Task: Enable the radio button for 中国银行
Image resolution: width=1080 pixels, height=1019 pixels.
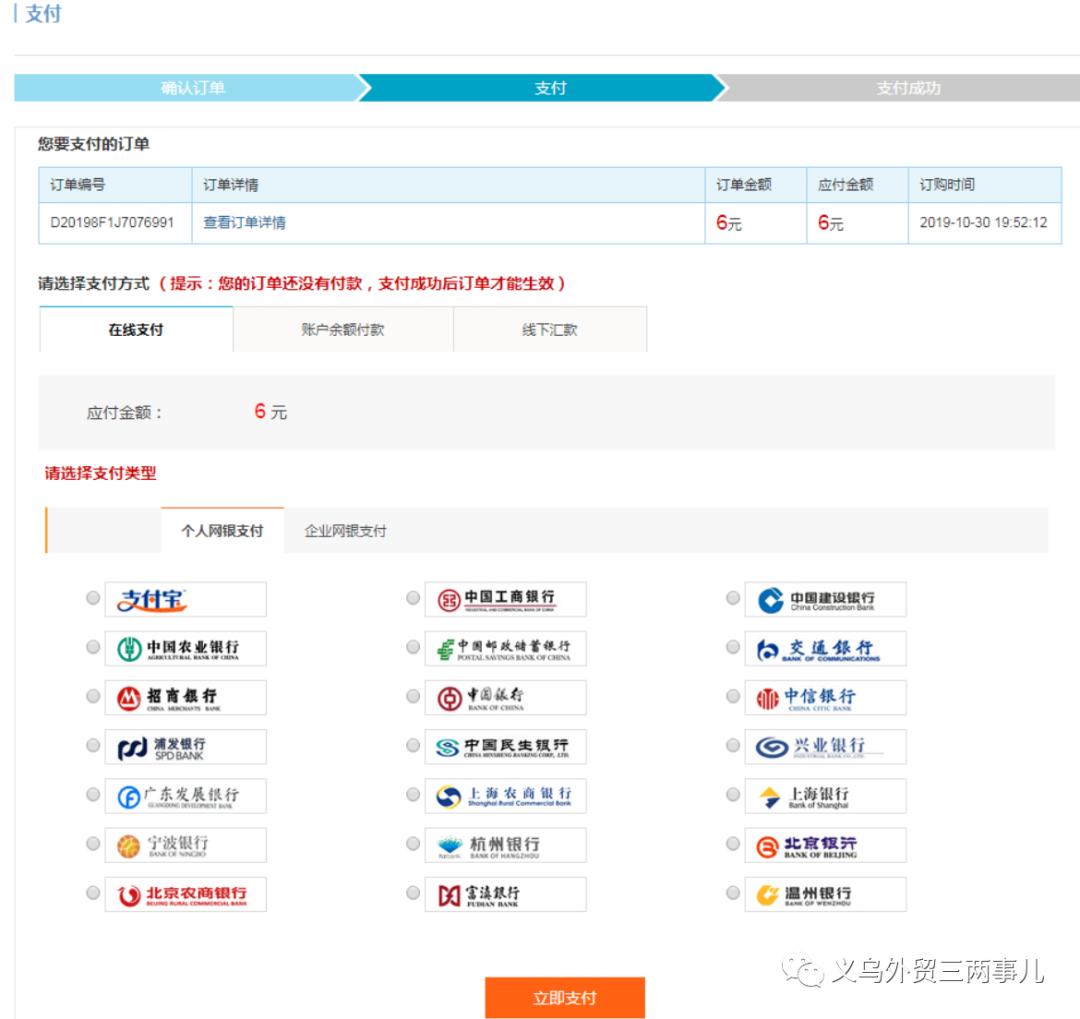Action: pyautogui.click(x=412, y=696)
